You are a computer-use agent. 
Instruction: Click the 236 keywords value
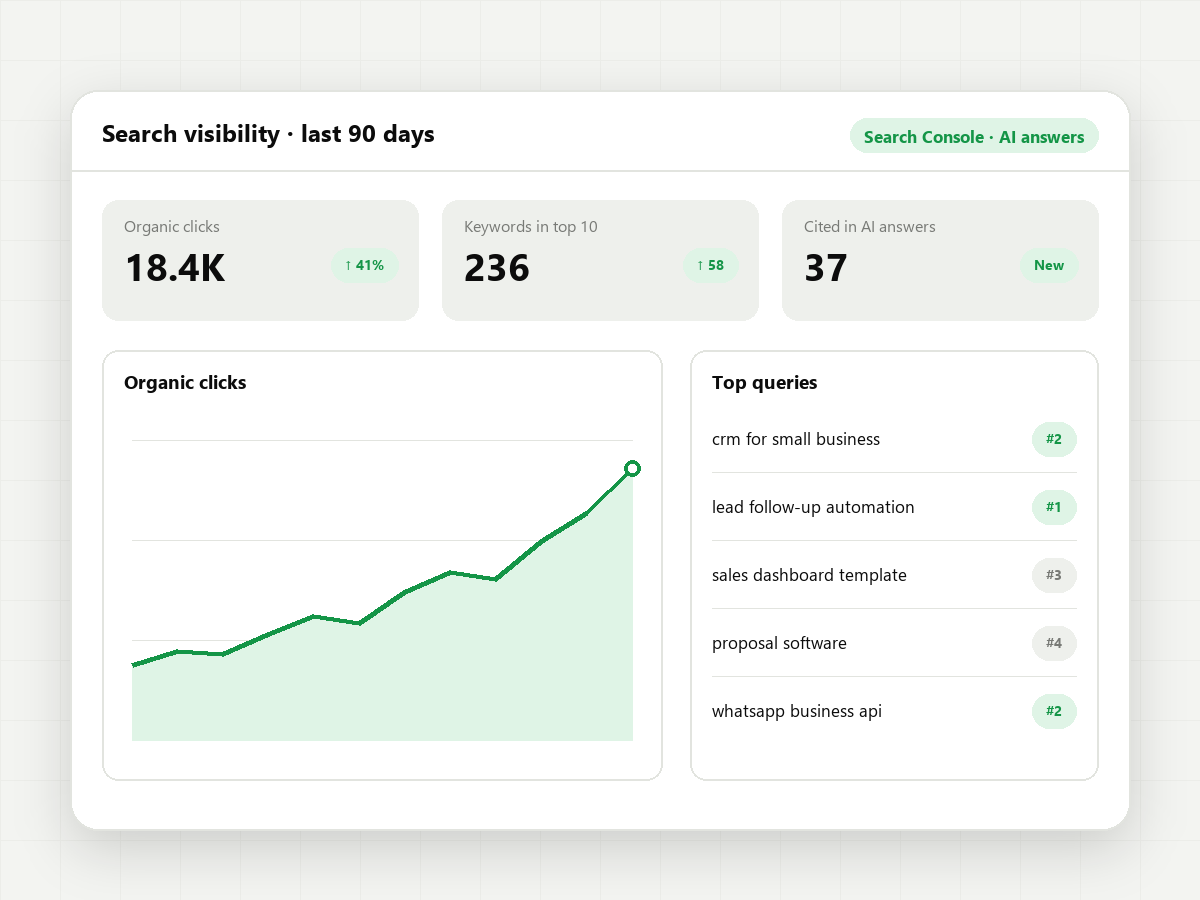click(497, 268)
